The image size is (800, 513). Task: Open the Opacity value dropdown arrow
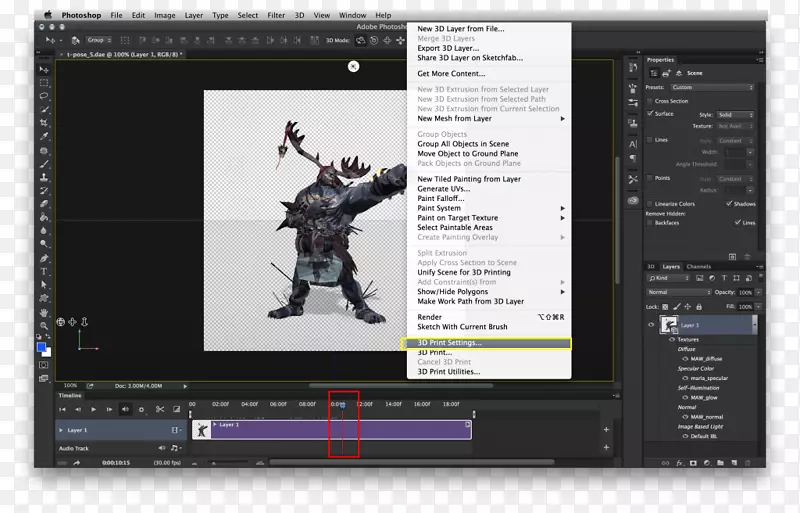click(x=759, y=292)
